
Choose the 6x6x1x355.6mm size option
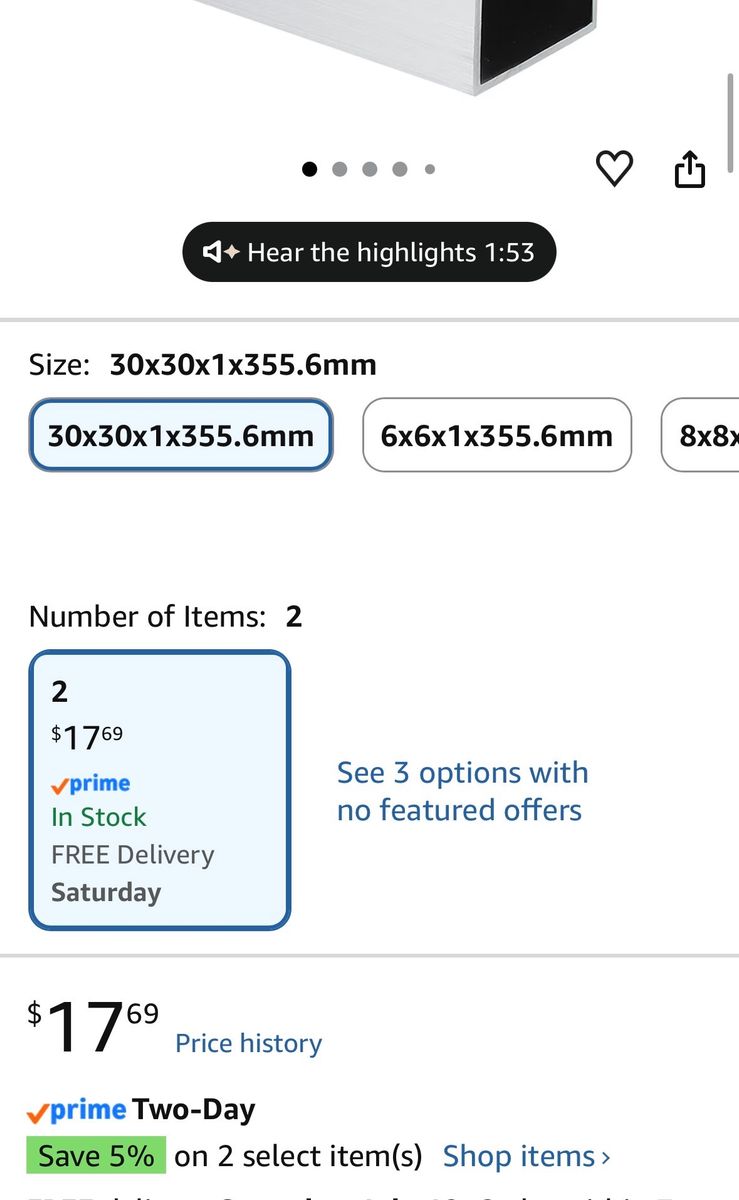pyautogui.click(x=497, y=435)
